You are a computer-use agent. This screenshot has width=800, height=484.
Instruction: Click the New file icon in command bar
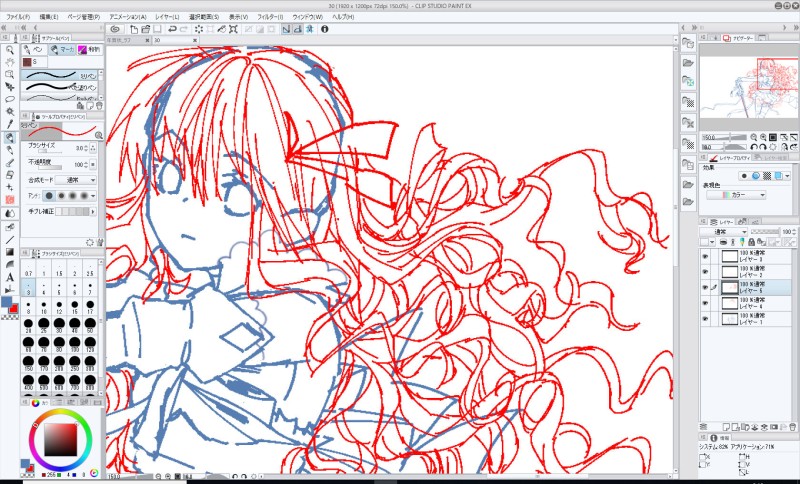[x=134, y=29]
